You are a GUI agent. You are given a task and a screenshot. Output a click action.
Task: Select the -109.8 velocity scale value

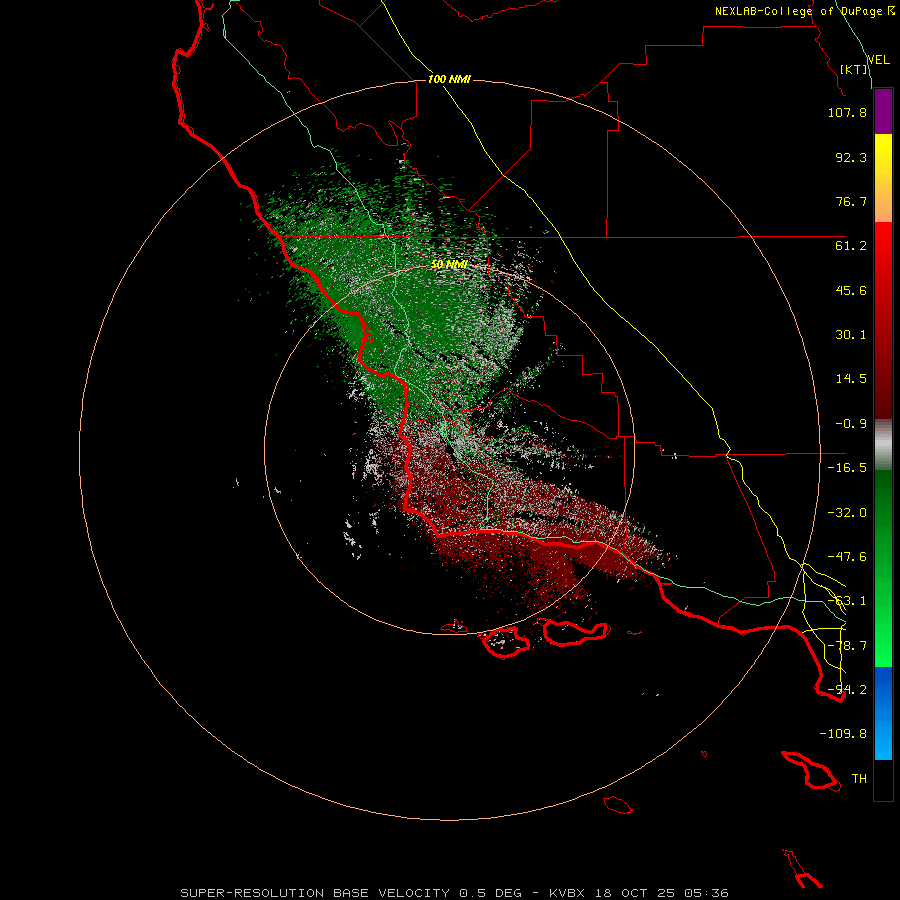[x=843, y=734]
